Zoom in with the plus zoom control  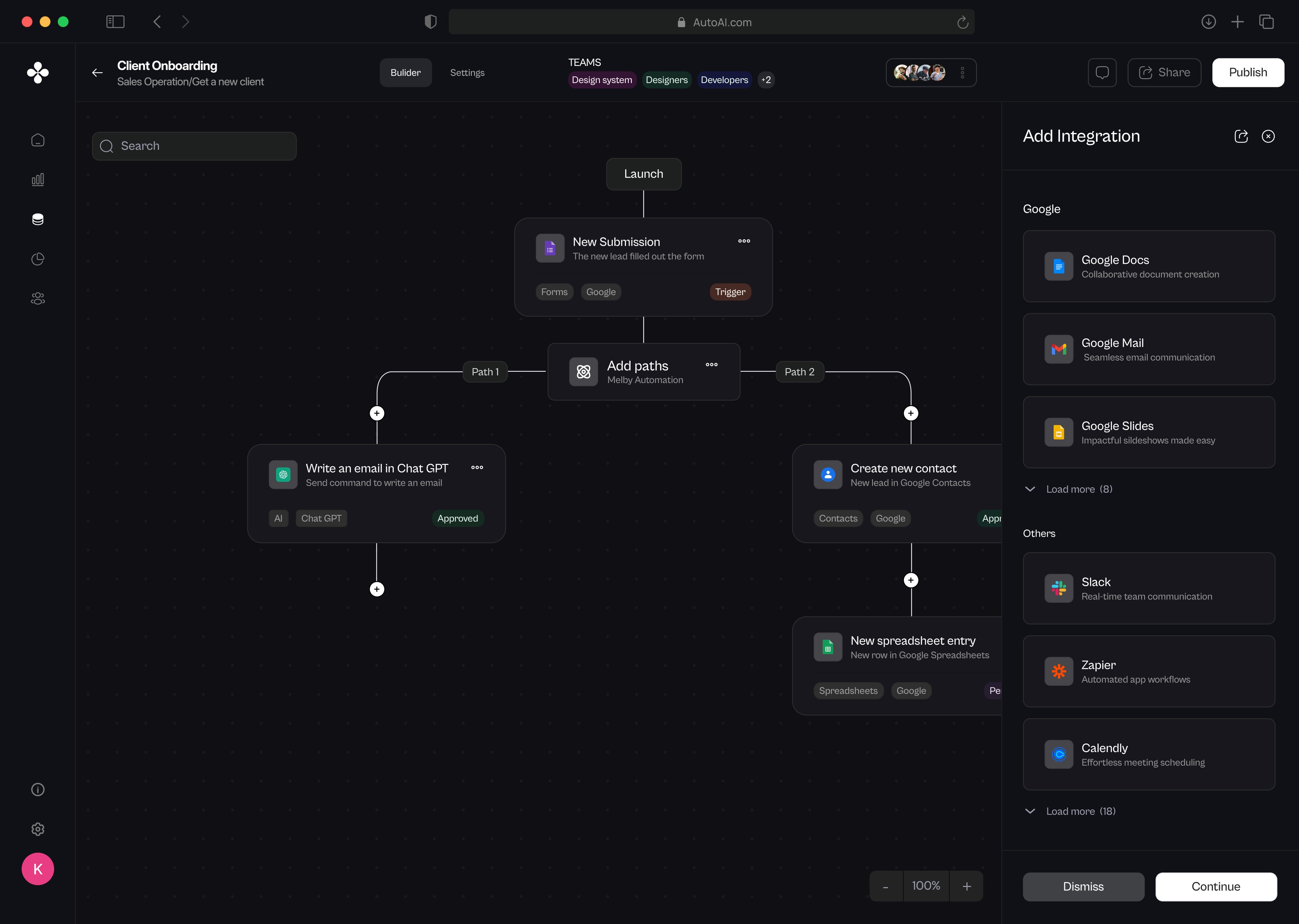(x=966, y=886)
